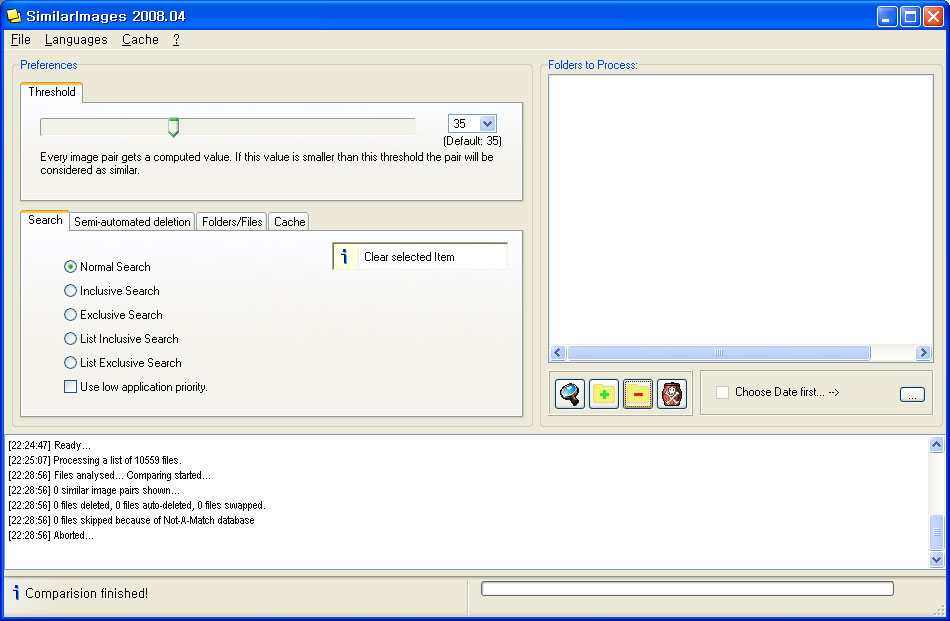Click left arrow of Folders list scrollbar

pyautogui.click(x=559, y=353)
